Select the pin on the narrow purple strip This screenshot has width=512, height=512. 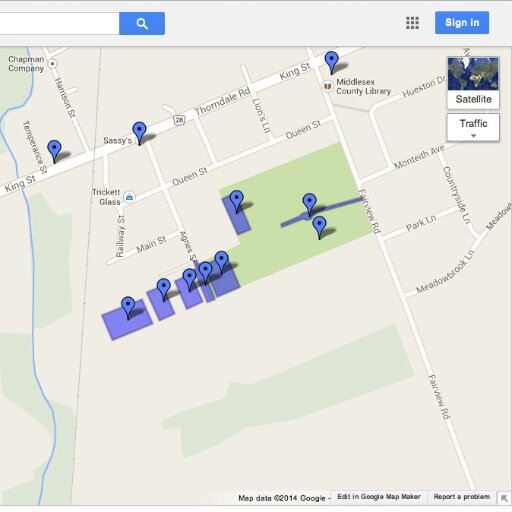pos(205,273)
